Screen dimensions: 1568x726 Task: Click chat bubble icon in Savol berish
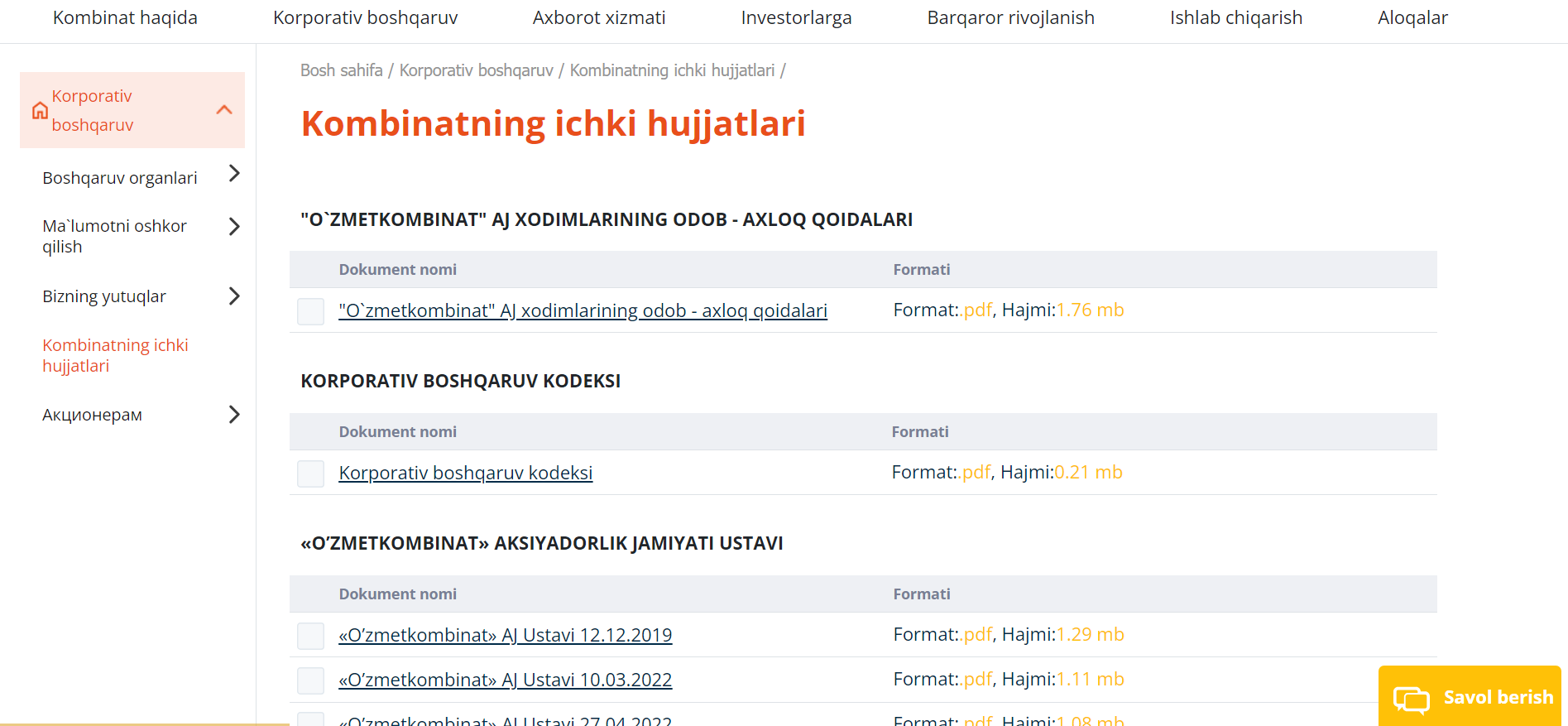pyautogui.click(x=1412, y=700)
